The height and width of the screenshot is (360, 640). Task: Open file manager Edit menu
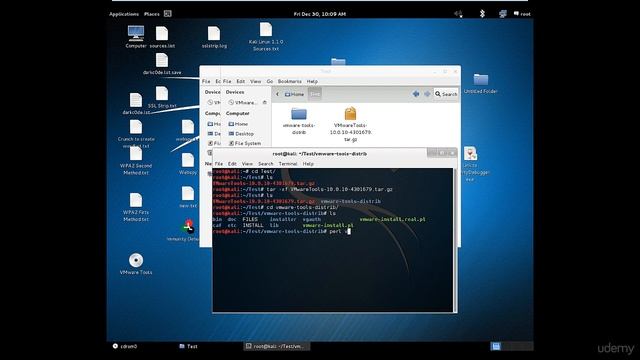pos(240,81)
